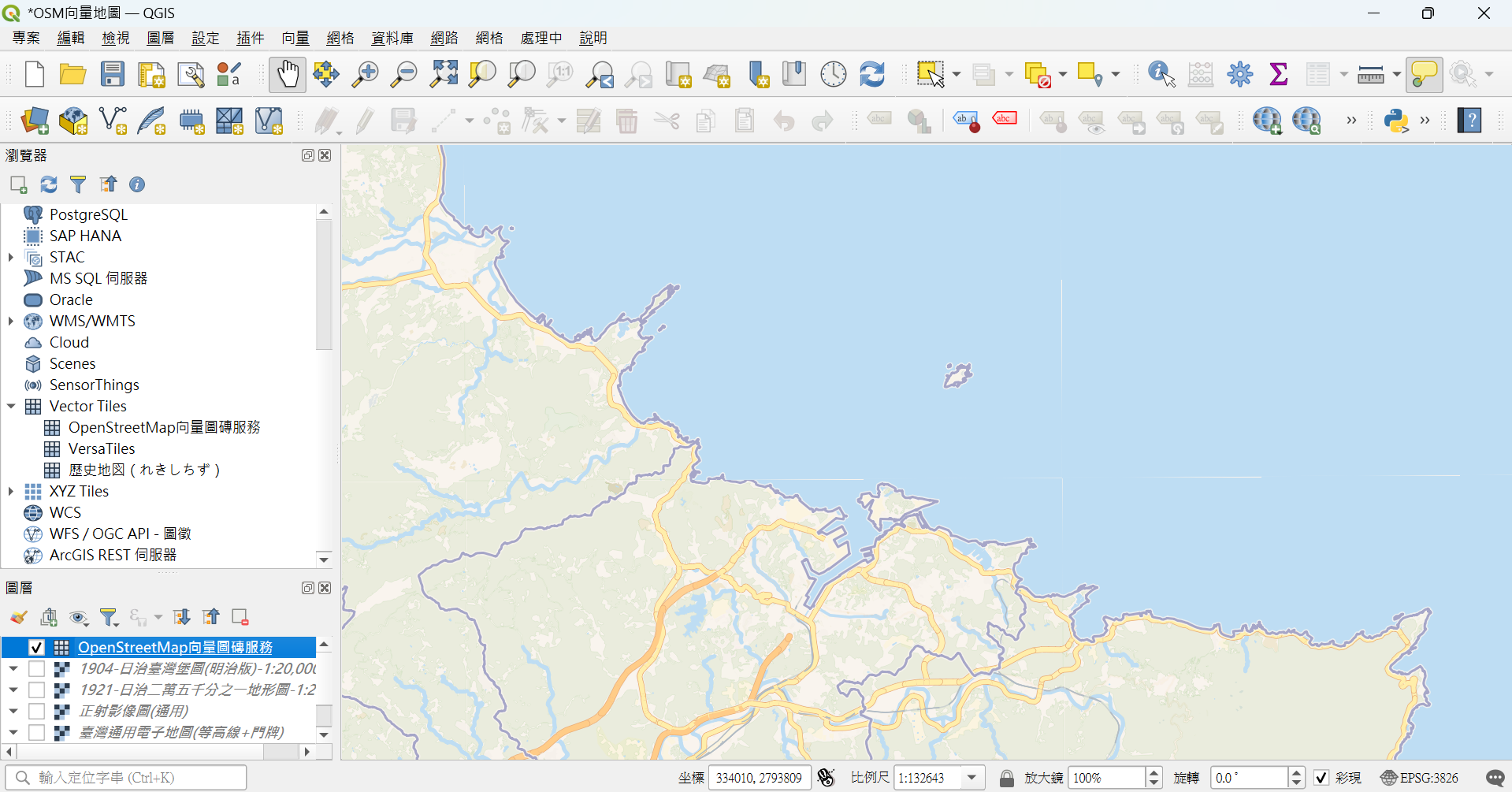Screen dimensions: 1512x792
Task: Increase magnifier value with up arrow
Action: [x=1154, y=772]
